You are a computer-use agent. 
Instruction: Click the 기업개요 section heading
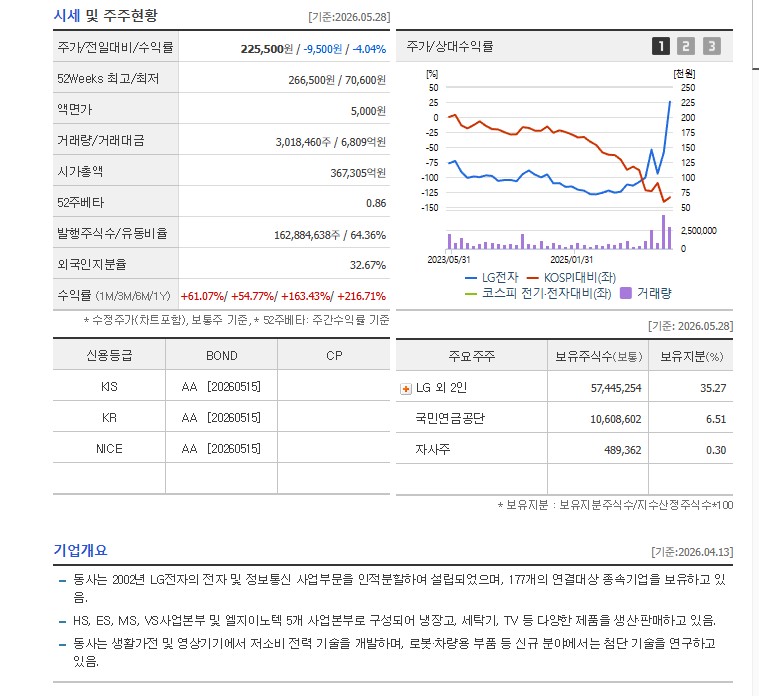pyautogui.click(x=80, y=550)
